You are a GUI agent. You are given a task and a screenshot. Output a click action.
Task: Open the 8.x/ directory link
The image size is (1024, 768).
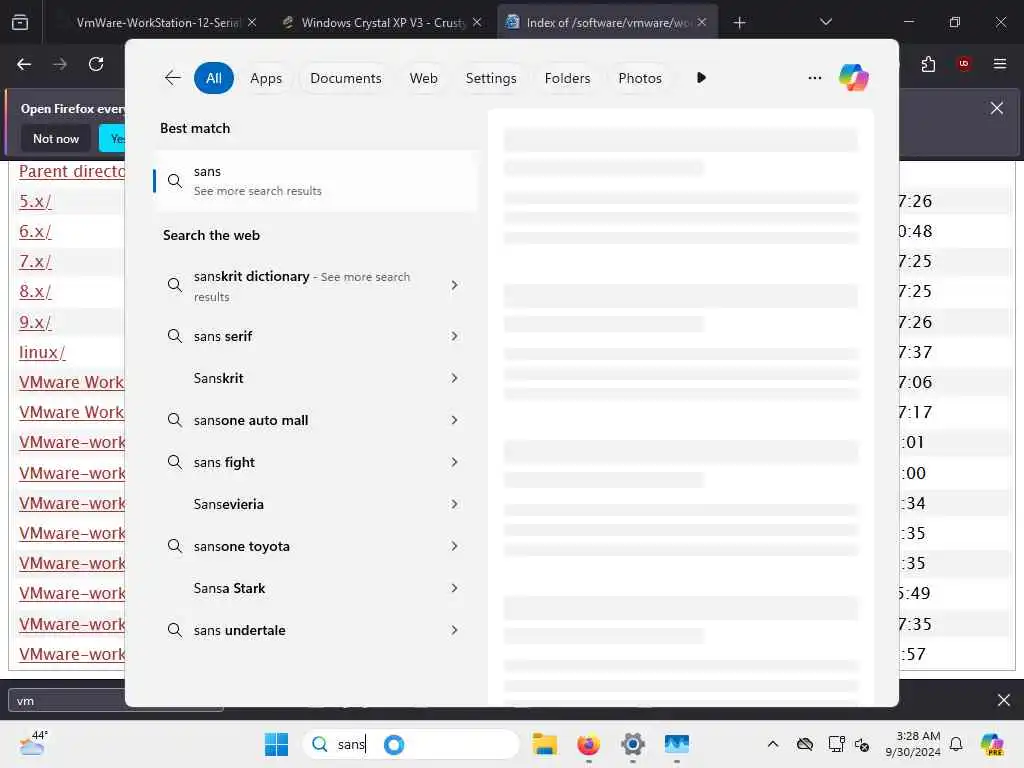pos(35,291)
